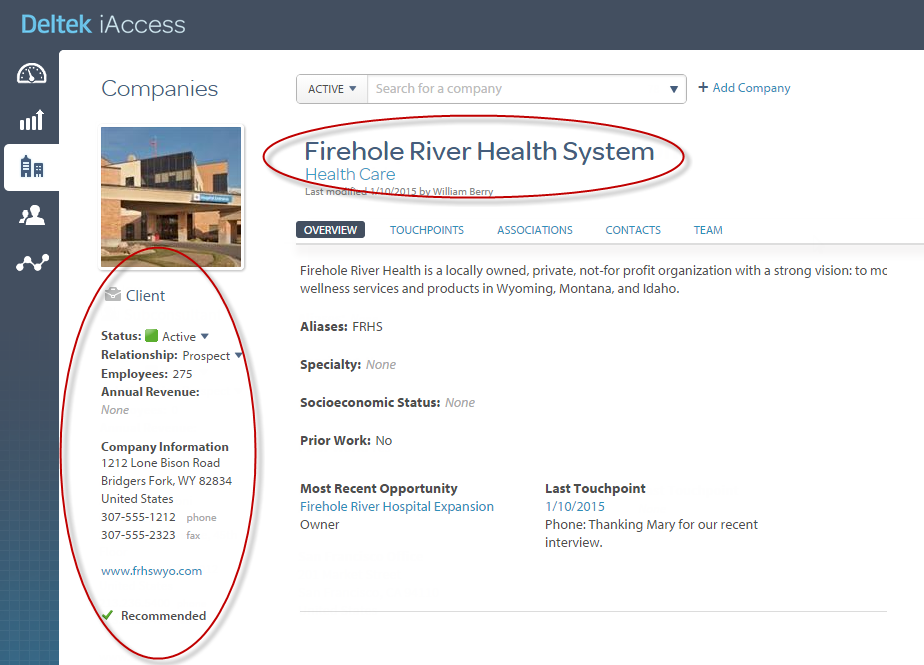Image resolution: width=924 pixels, height=665 pixels.
Task: Select the Companies building icon in sidebar
Action: click(32, 167)
